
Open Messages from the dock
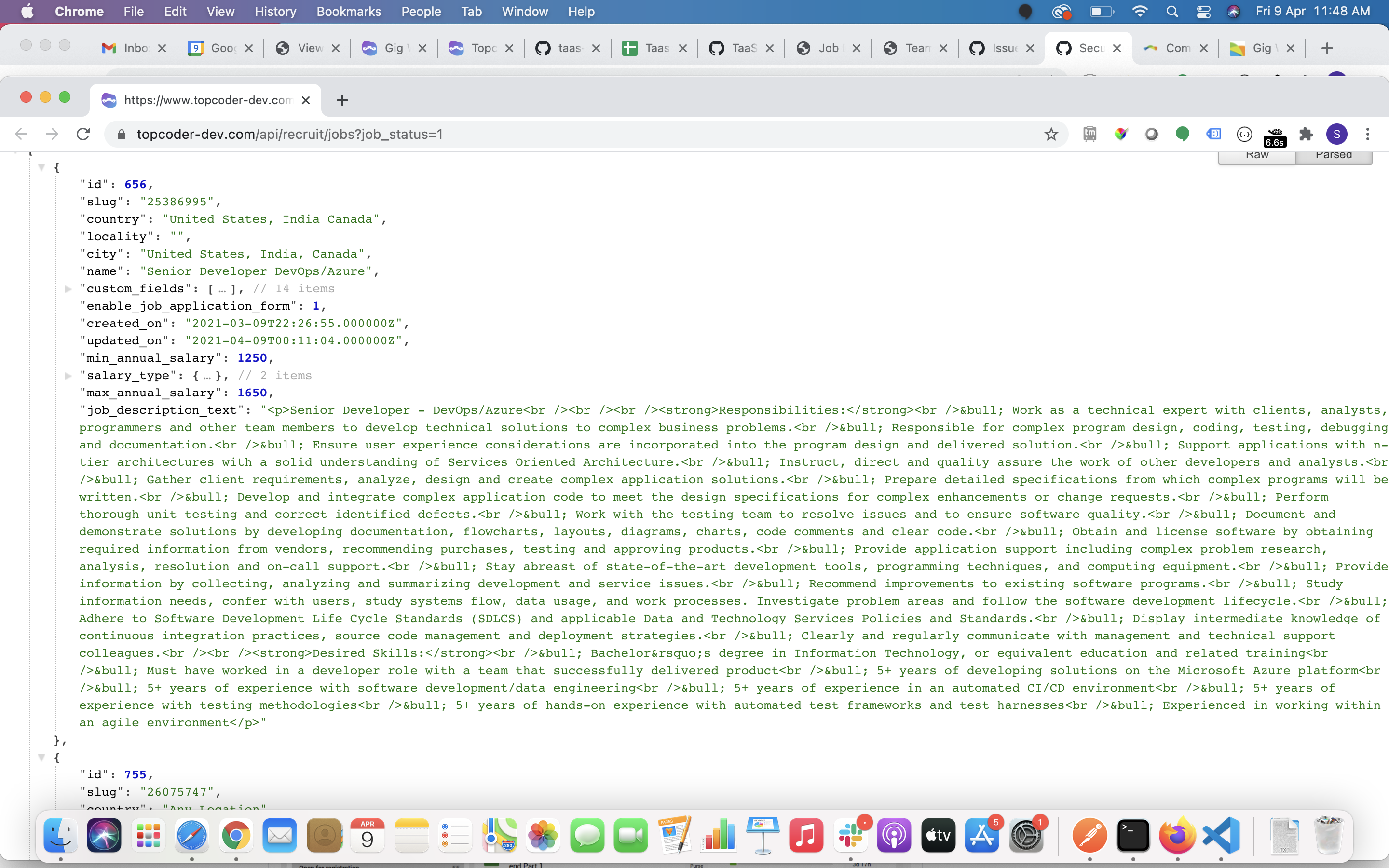point(587,835)
